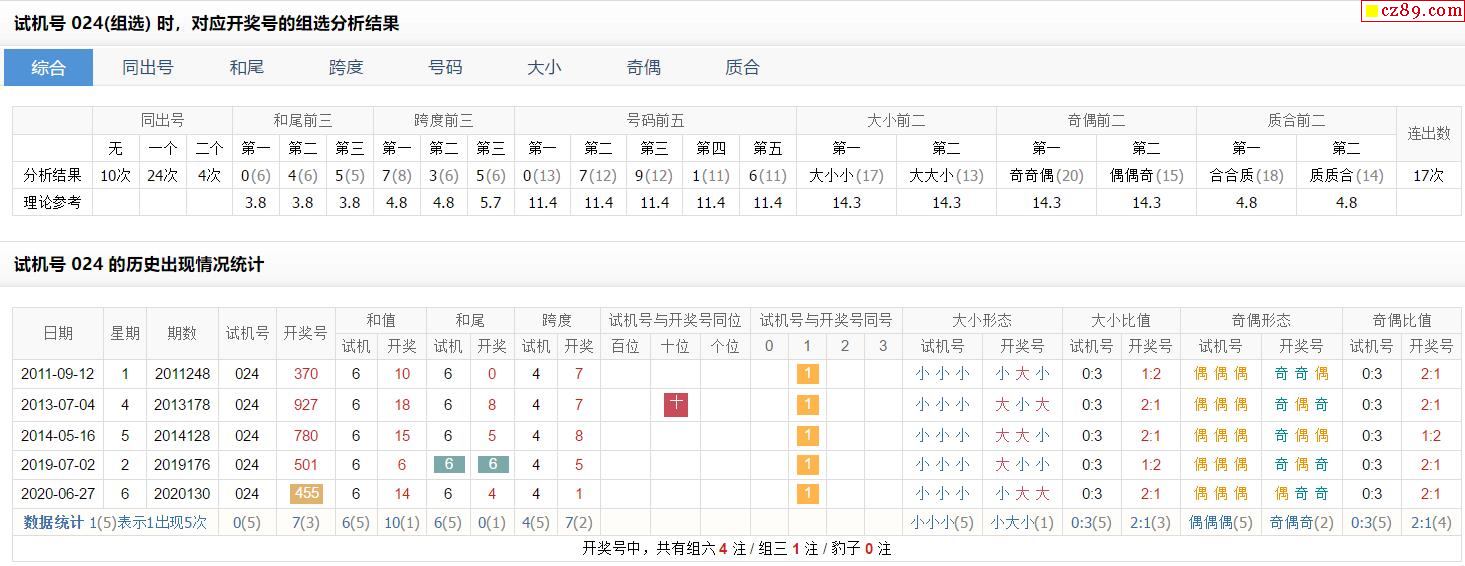Click the red 十 position marker
The height and width of the screenshot is (566, 1465).
click(676, 405)
